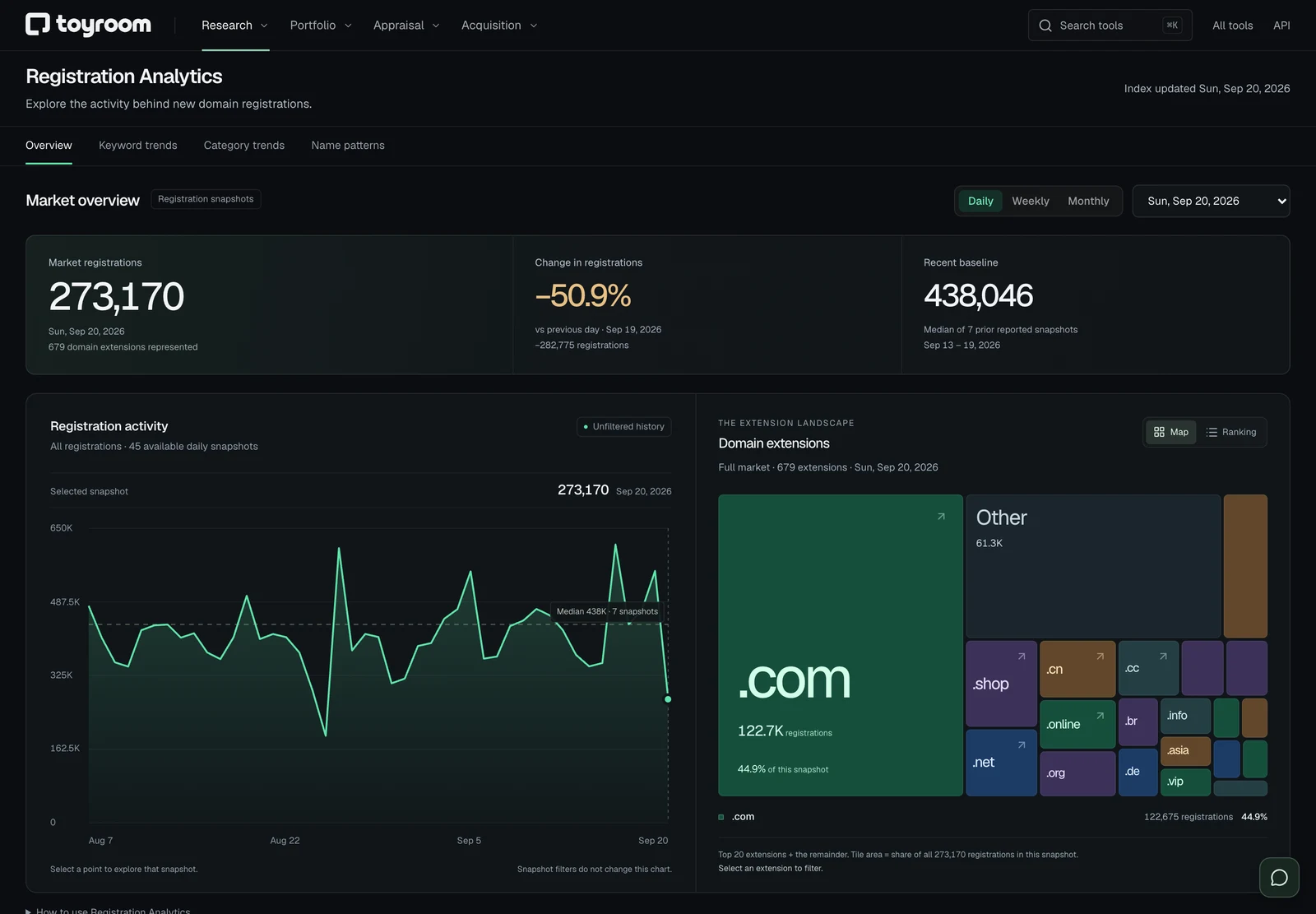Select the Sep 20 chart endpoint marker
Image resolution: width=1316 pixels, height=914 pixels.
tap(668, 699)
